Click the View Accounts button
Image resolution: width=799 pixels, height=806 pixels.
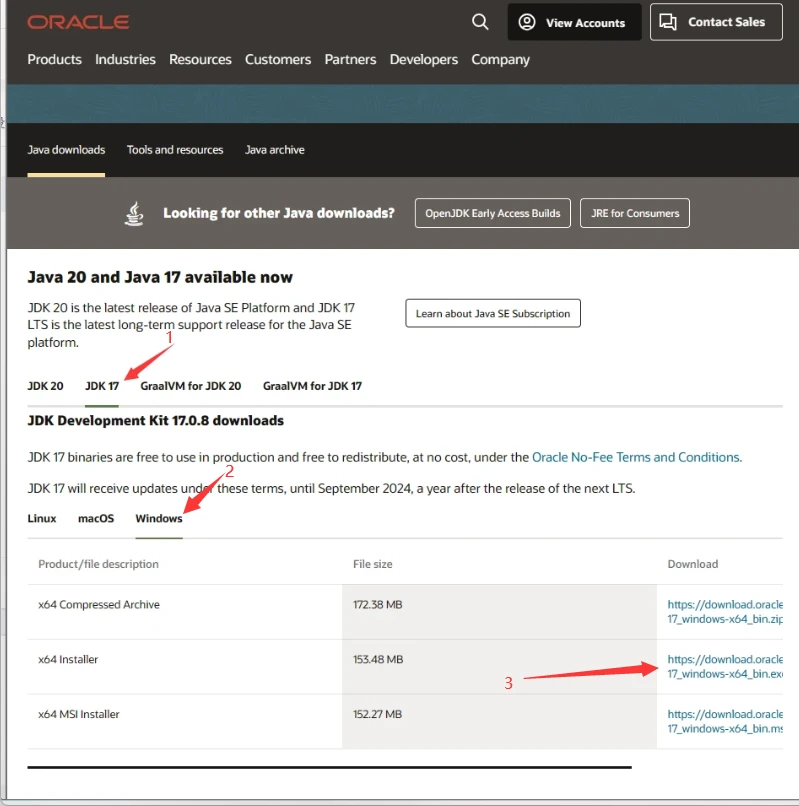coord(574,22)
